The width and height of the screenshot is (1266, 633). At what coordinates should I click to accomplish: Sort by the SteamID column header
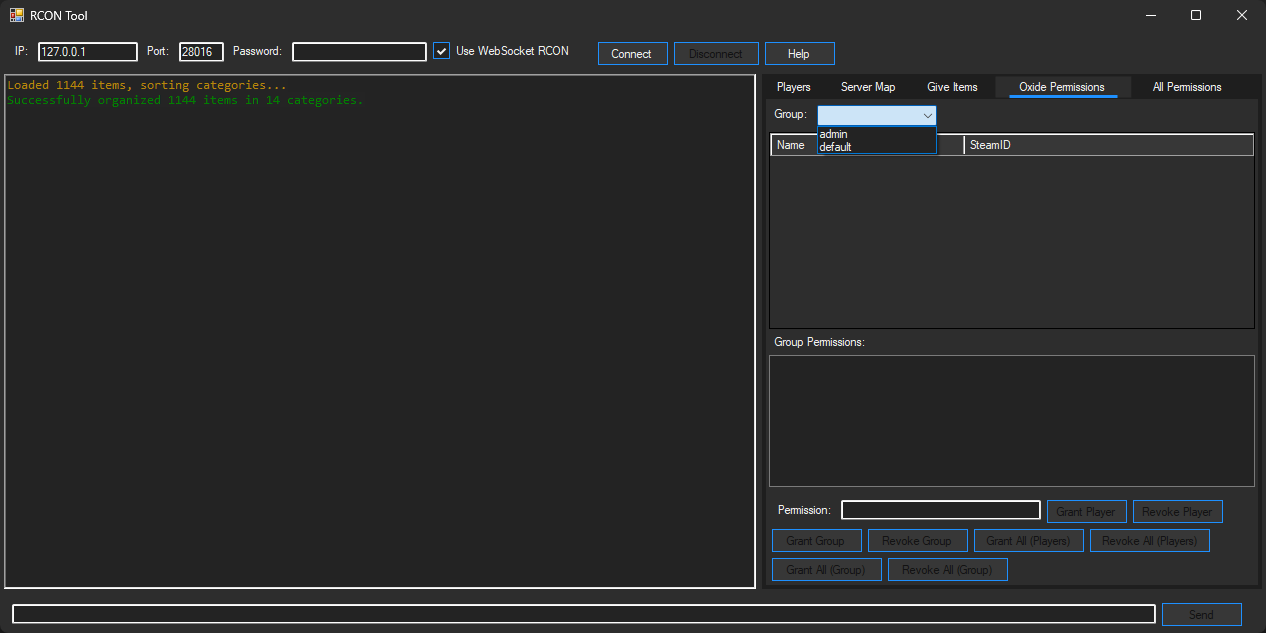(990, 145)
